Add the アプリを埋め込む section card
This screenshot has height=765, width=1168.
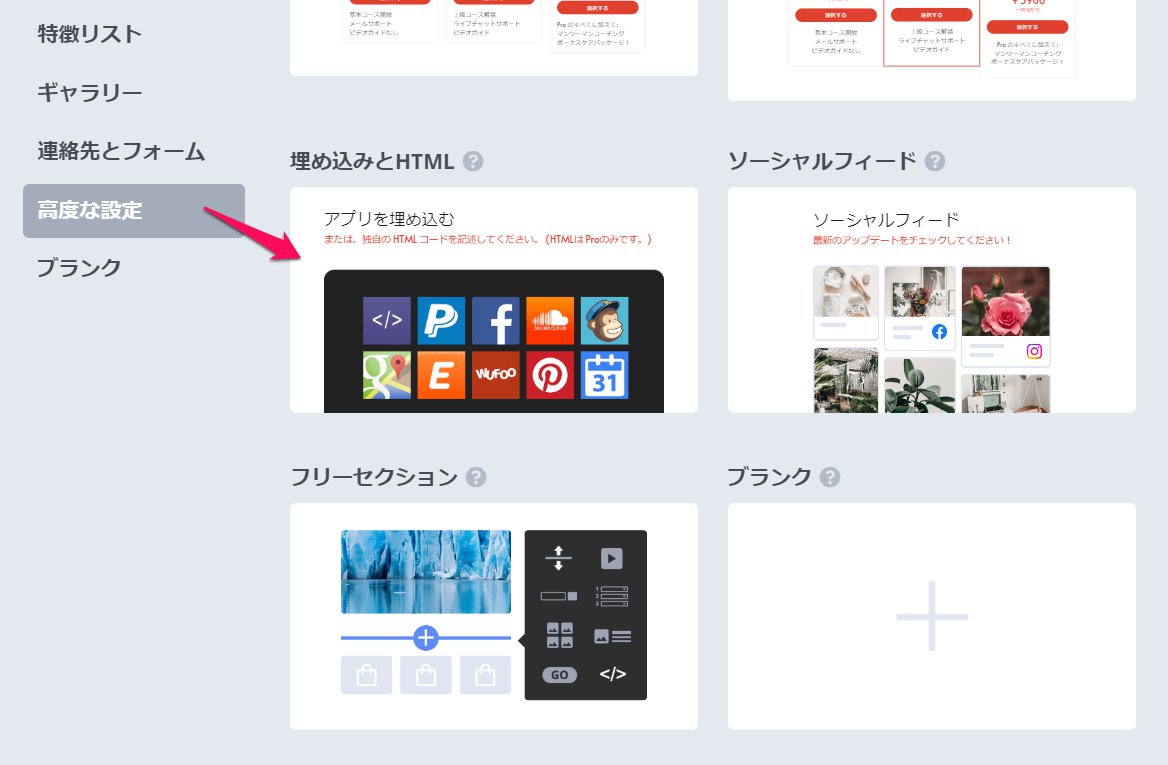(494, 299)
